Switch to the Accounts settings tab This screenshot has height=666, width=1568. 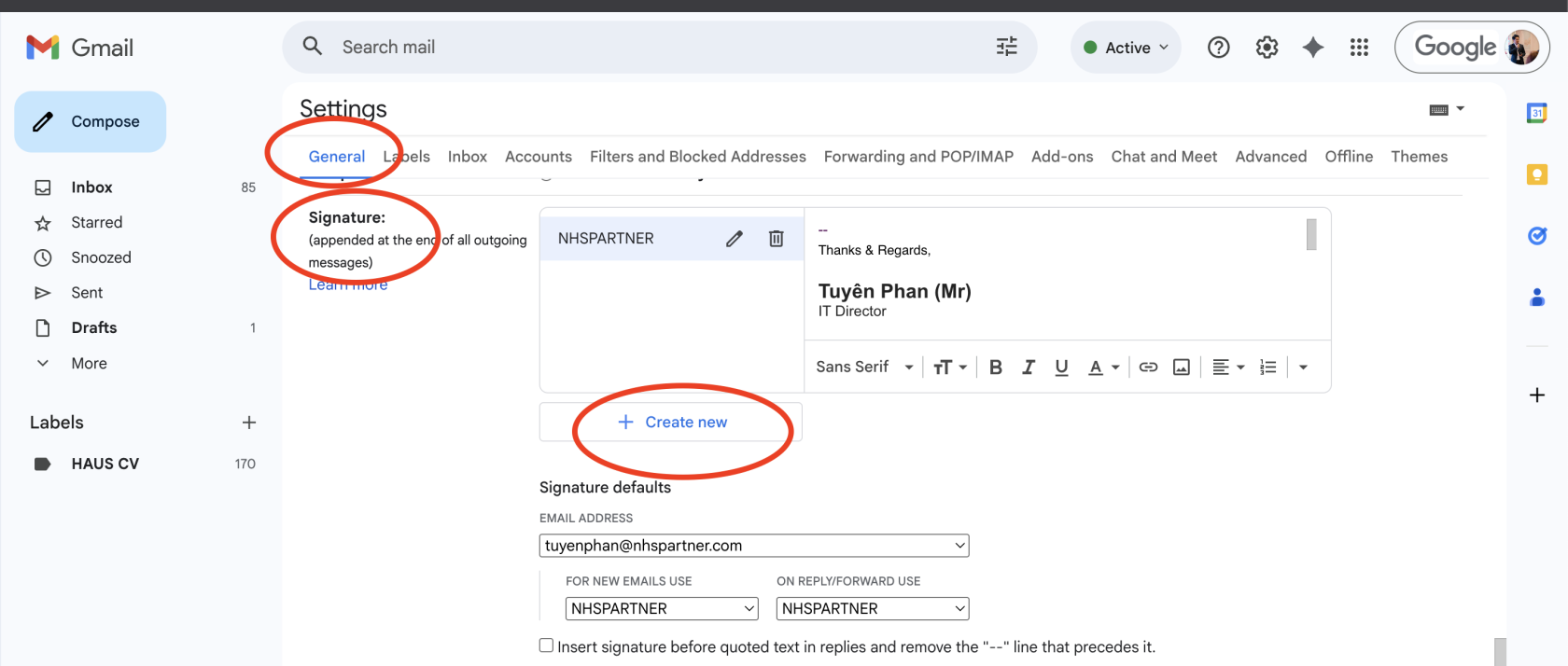(538, 157)
